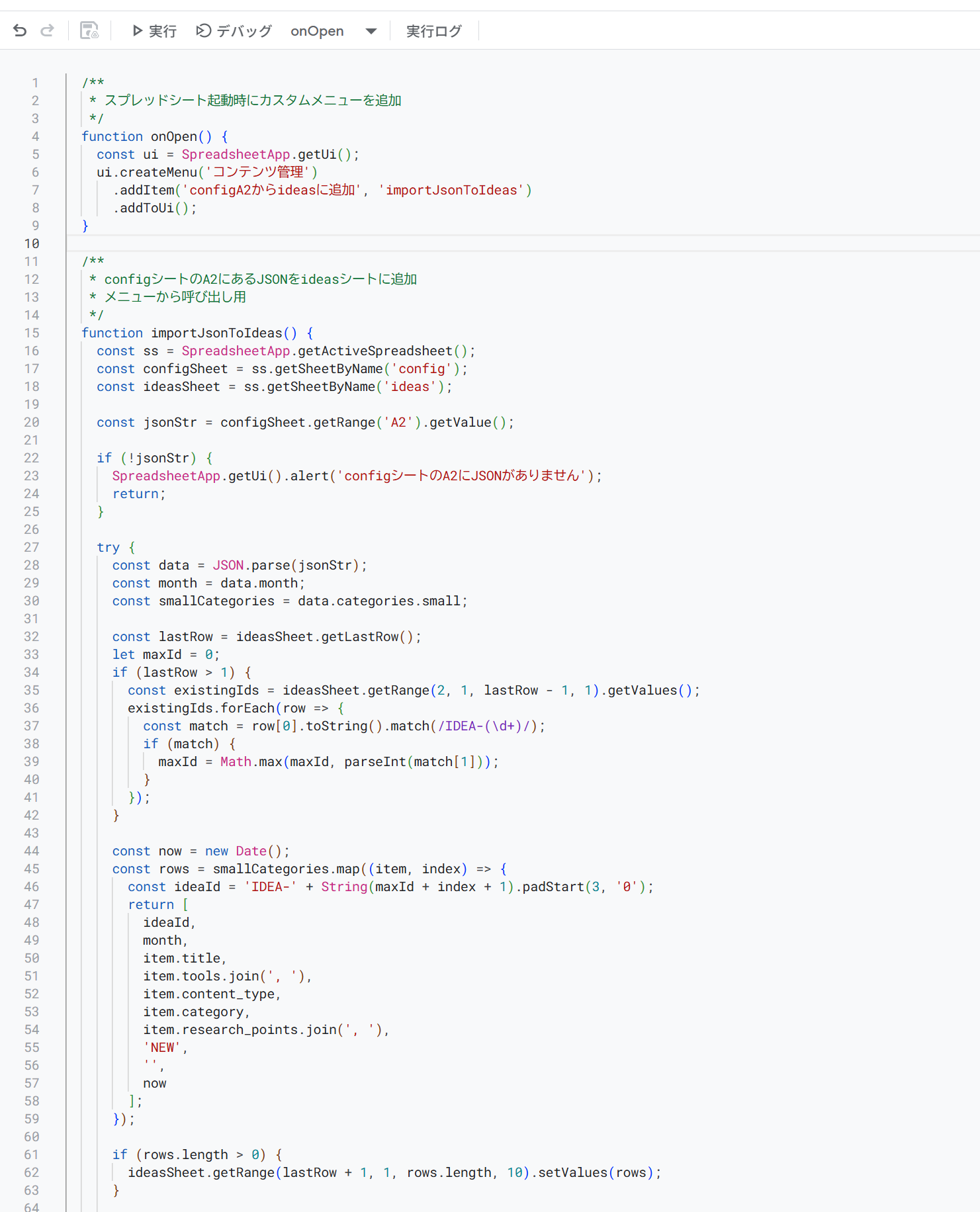This screenshot has height=1212, width=980.
Task: Click setValues on line 62
Action: pos(572,1172)
